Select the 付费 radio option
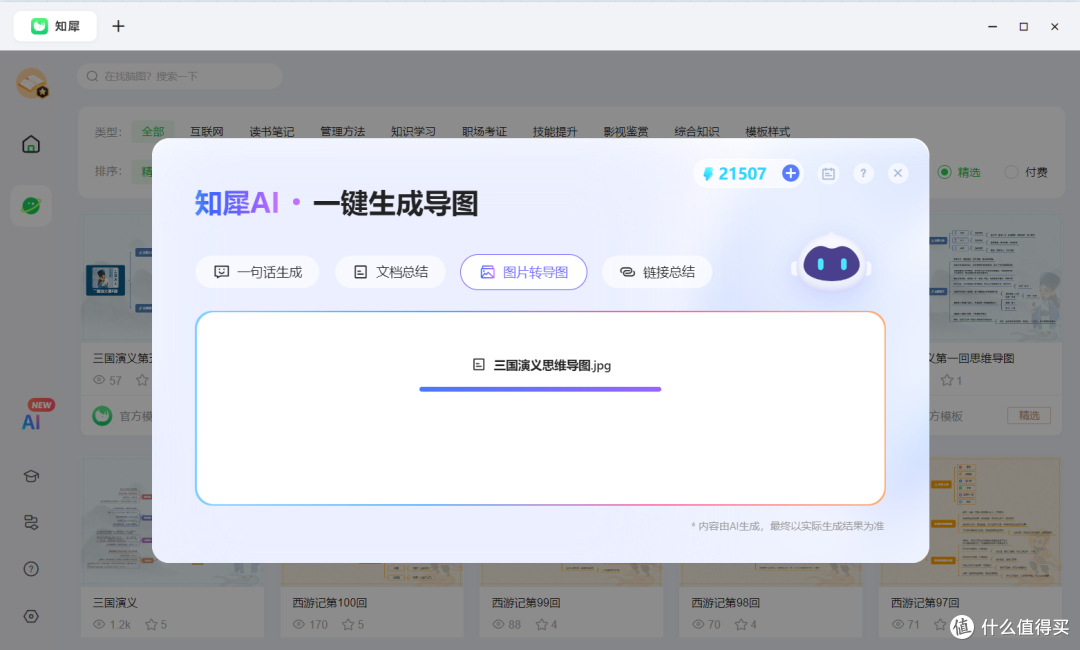Viewport: 1080px width, 650px height. (x=1026, y=172)
